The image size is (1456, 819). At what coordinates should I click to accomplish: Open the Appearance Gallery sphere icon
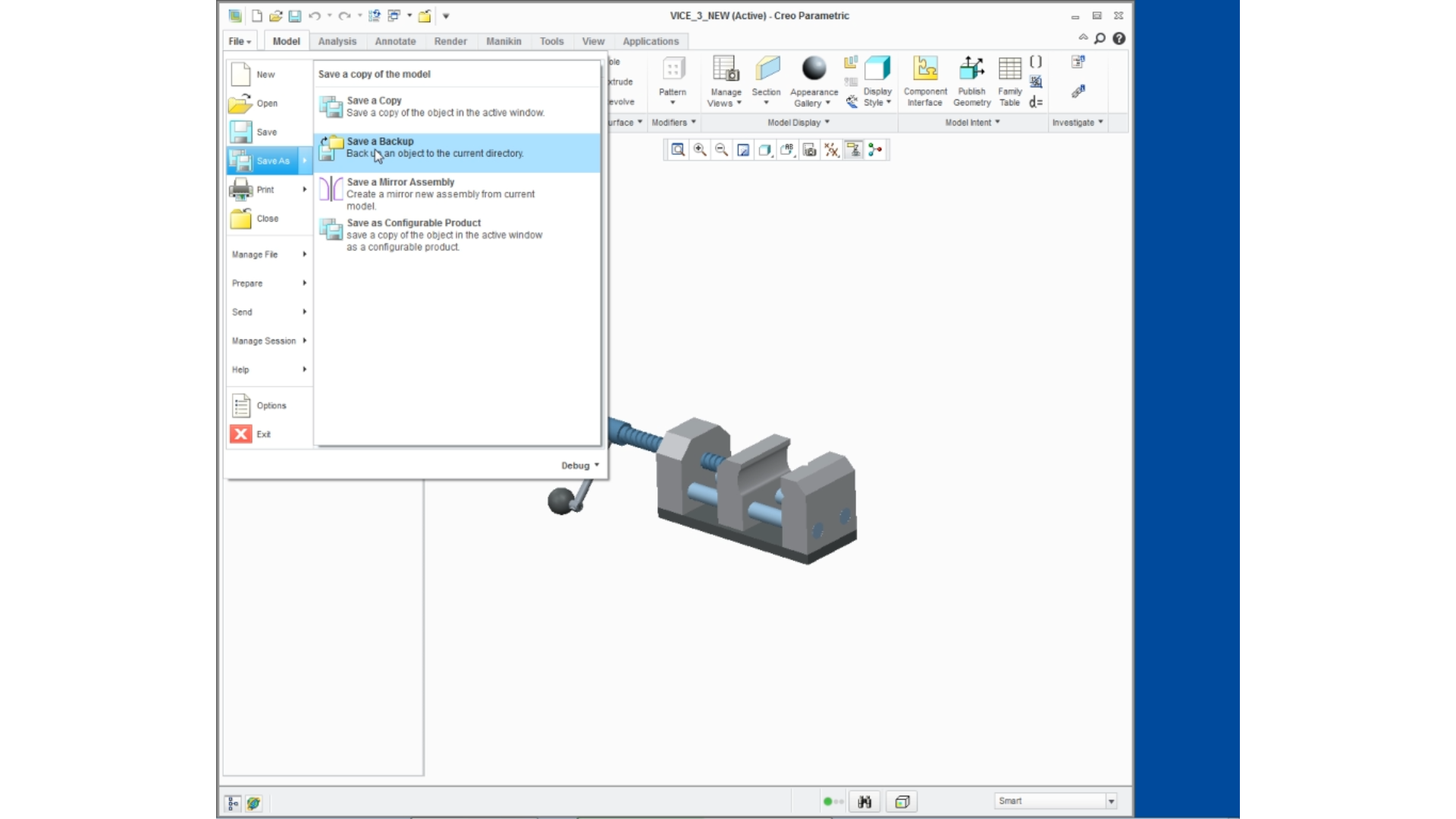814,68
